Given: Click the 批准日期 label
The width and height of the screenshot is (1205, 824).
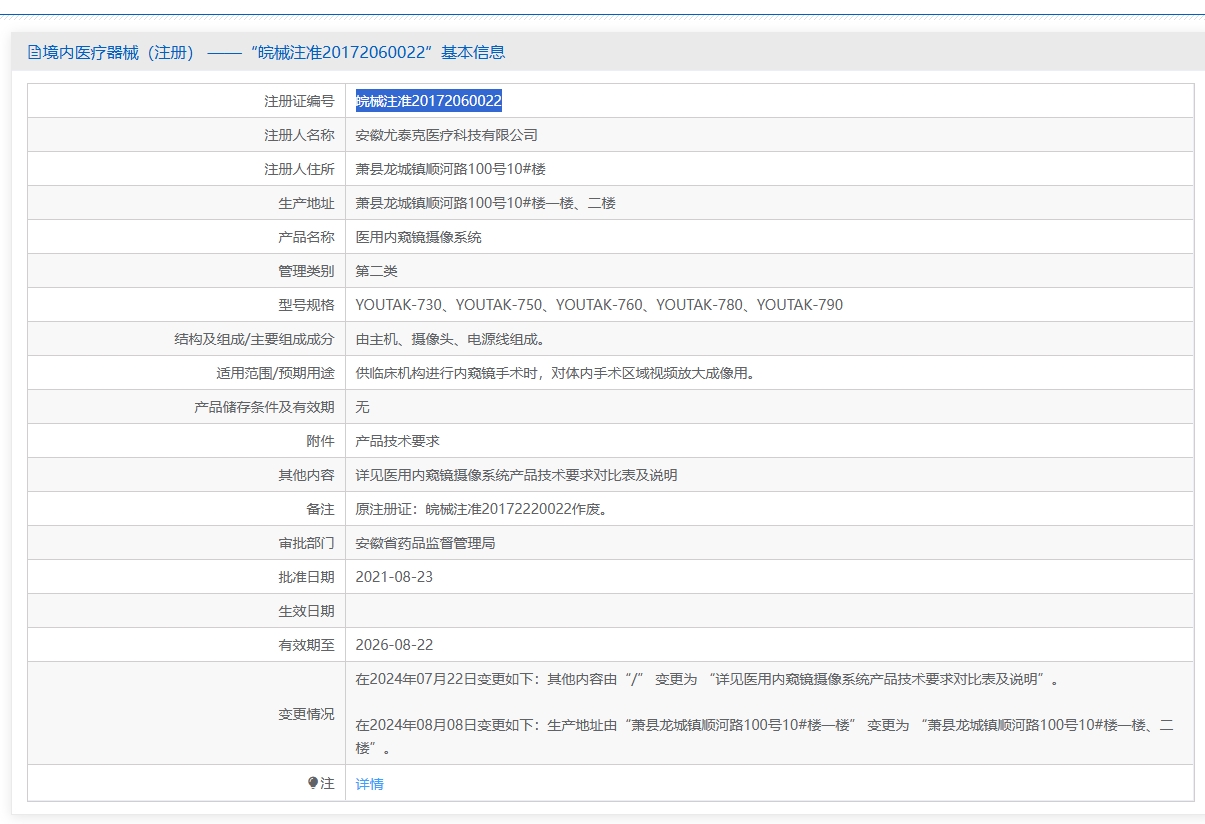Looking at the screenshot, I should [306, 577].
